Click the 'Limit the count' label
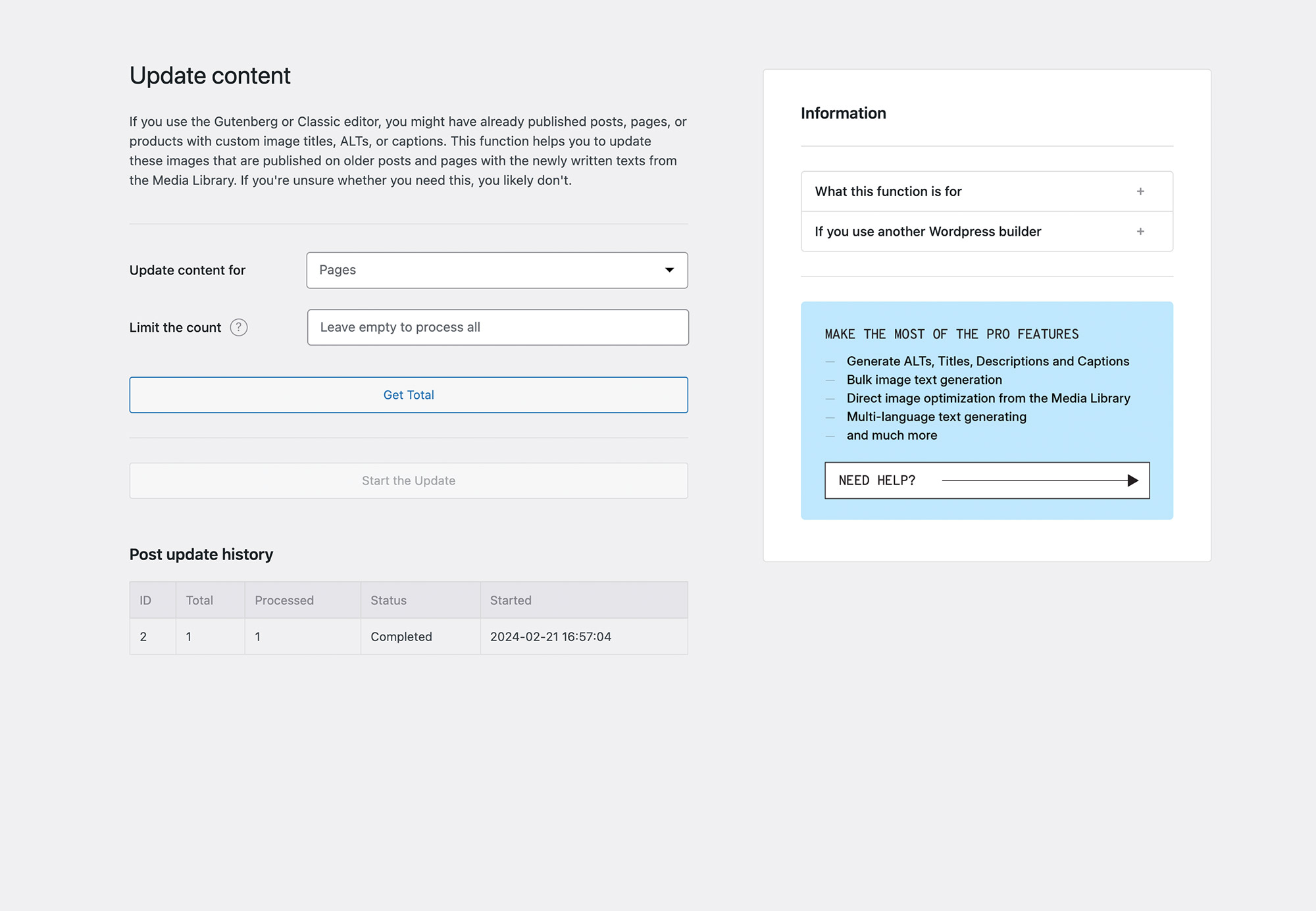 click(176, 327)
